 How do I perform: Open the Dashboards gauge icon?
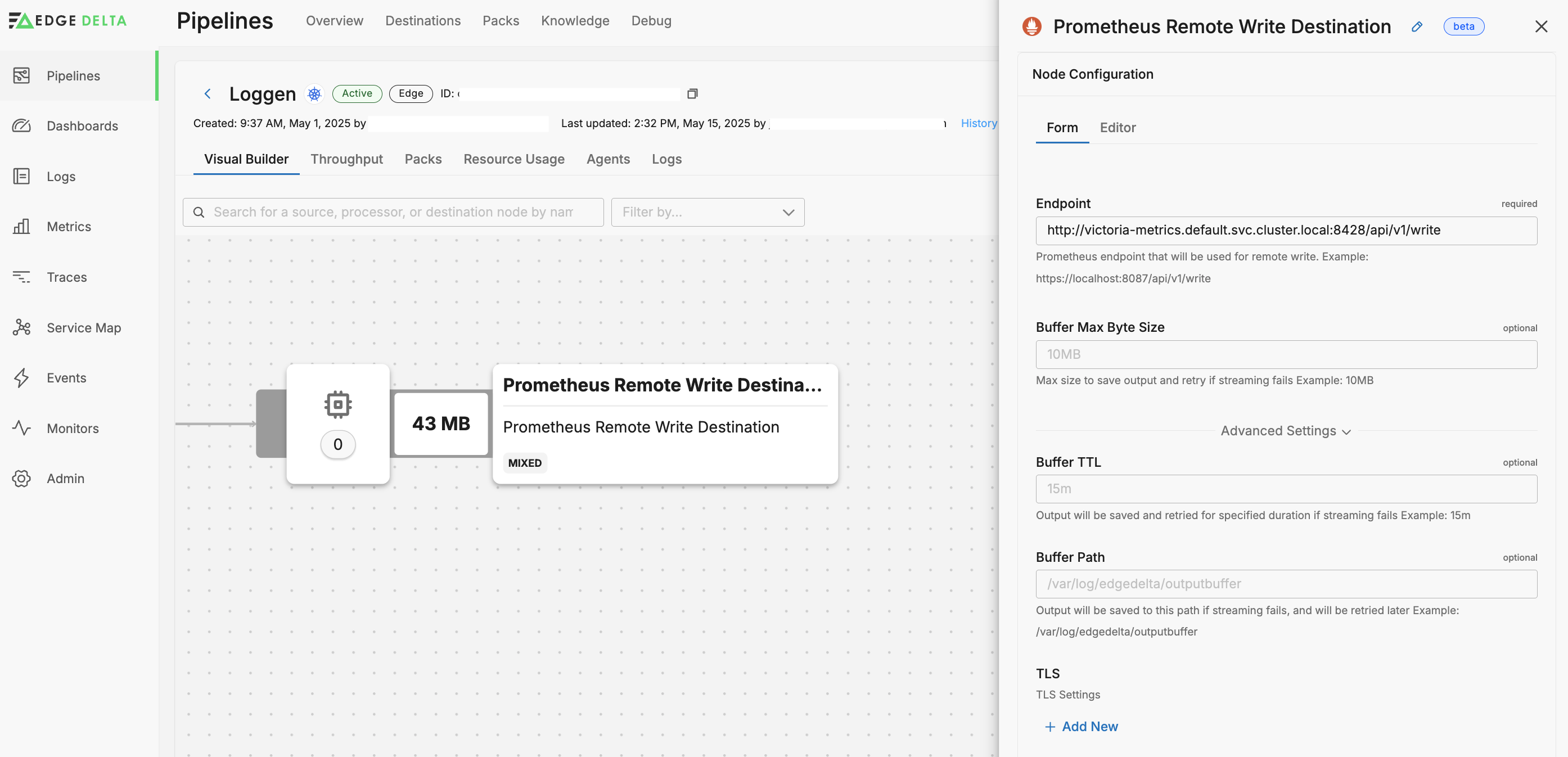(x=21, y=126)
